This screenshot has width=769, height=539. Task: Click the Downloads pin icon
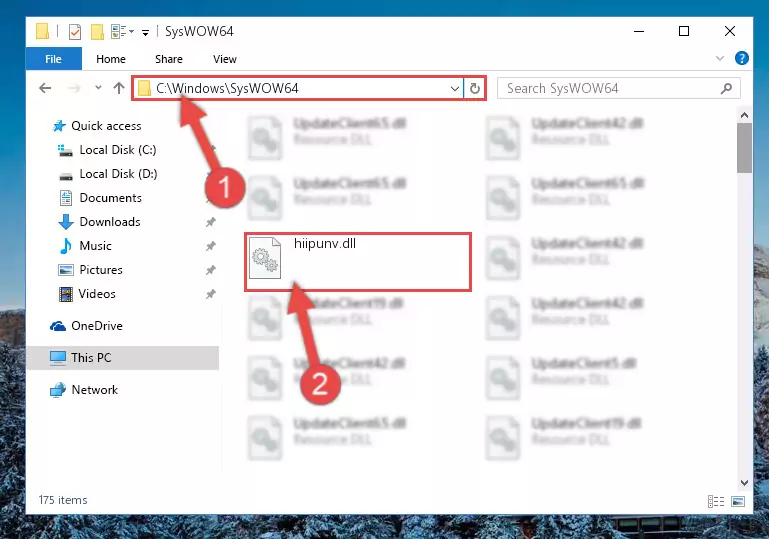210,222
